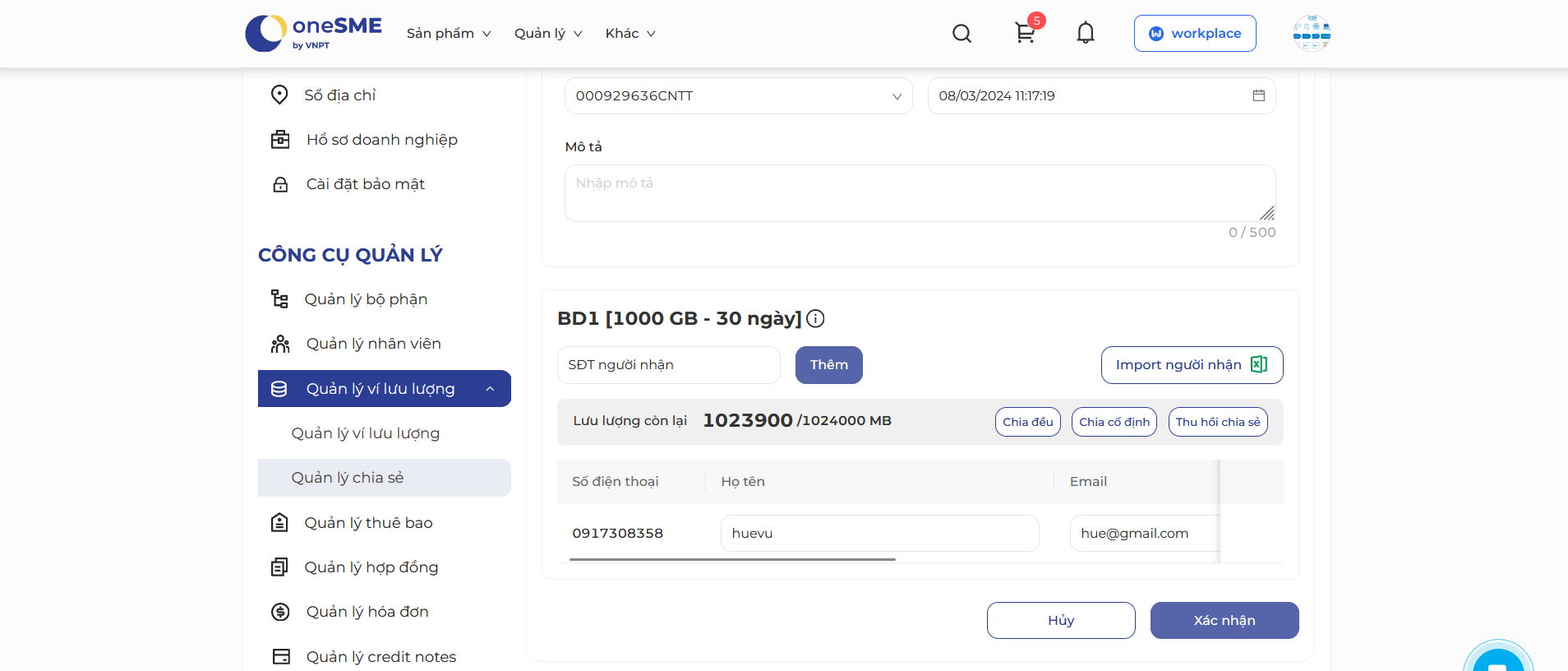
Task: Open the shopping cart with 5 items
Action: pyautogui.click(x=1025, y=33)
